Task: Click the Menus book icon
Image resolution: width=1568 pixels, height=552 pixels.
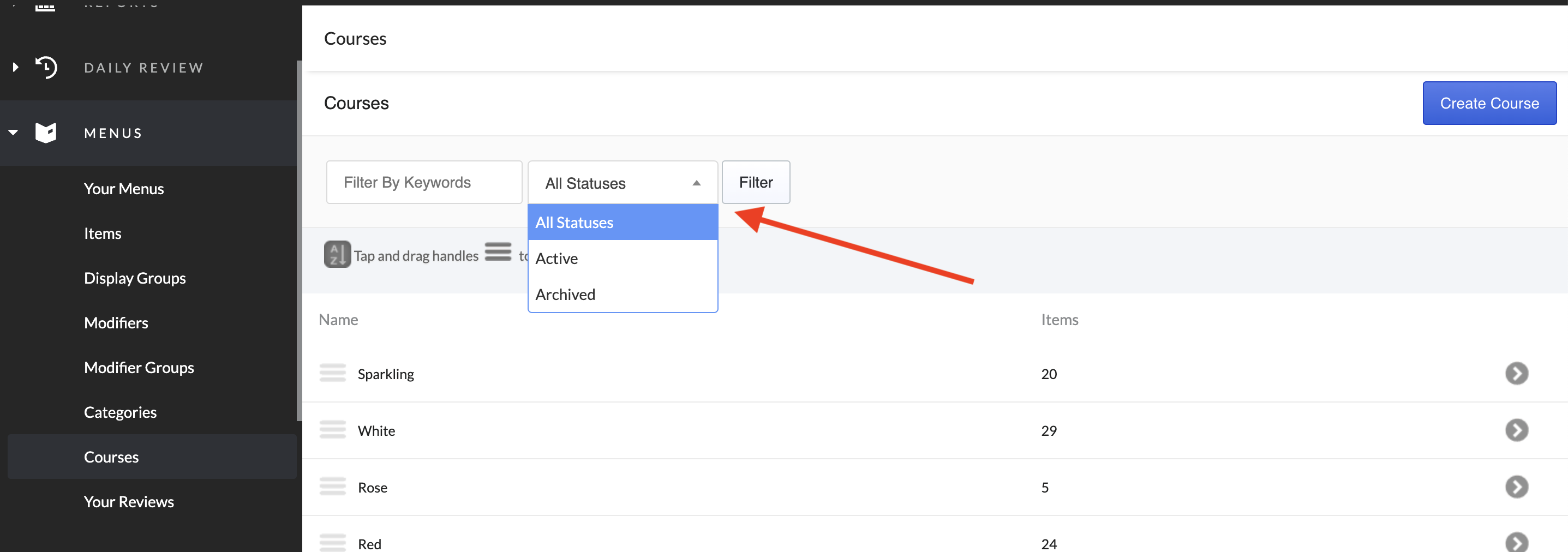Action: (x=46, y=132)
